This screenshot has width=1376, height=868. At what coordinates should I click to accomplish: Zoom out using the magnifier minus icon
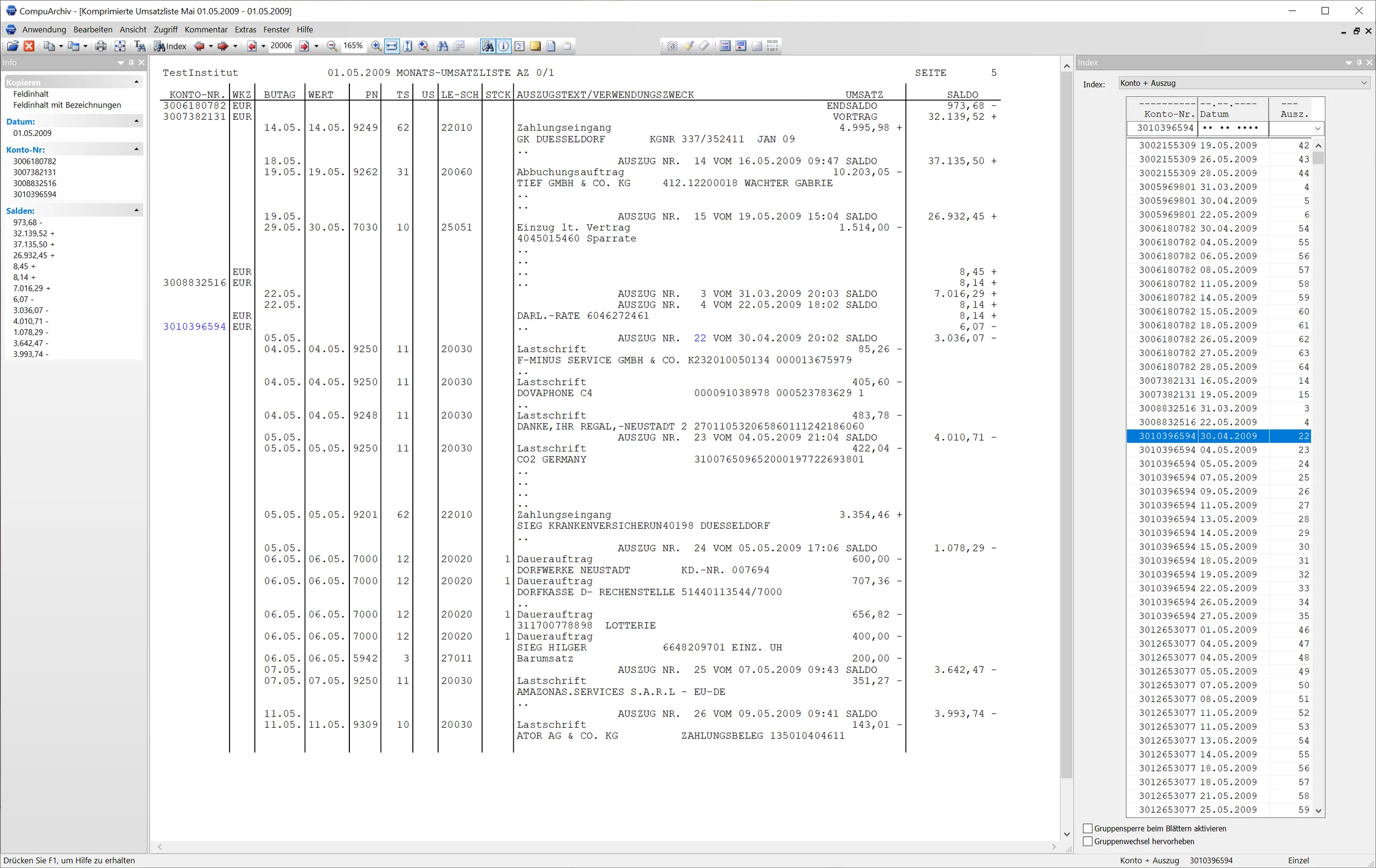click(x=332, y=46)
